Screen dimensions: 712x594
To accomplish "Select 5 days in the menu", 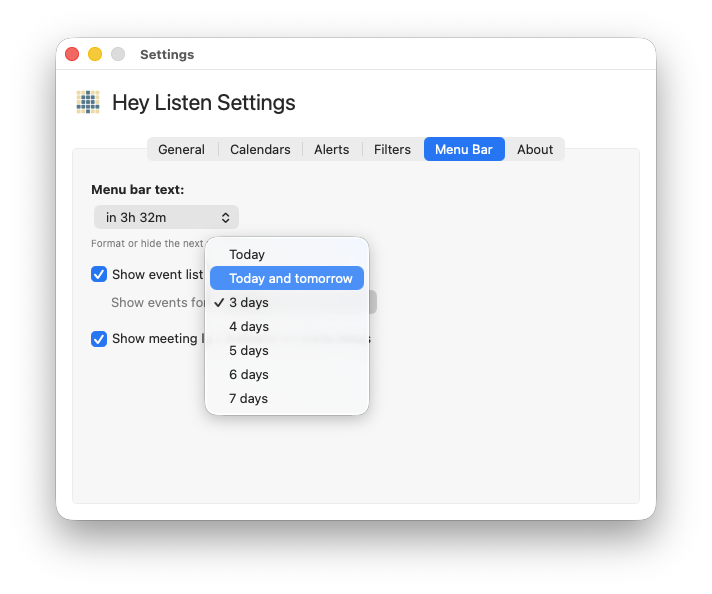I will tap(287, 351).
